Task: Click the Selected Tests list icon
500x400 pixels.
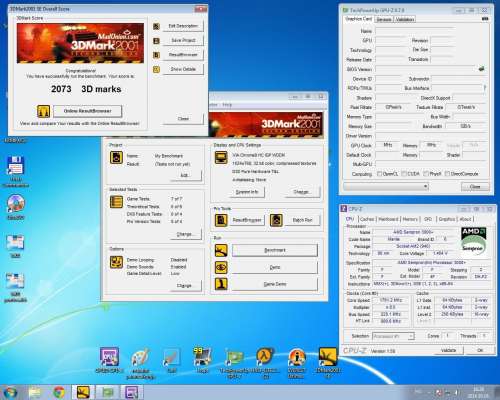Action: [x=116, y=202]
